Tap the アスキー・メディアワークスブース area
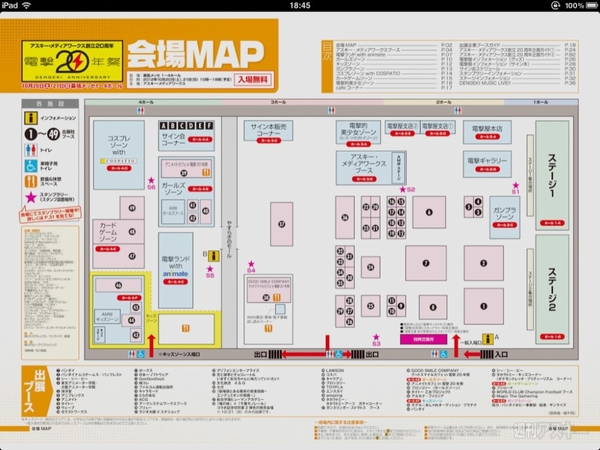 (371, 168)
